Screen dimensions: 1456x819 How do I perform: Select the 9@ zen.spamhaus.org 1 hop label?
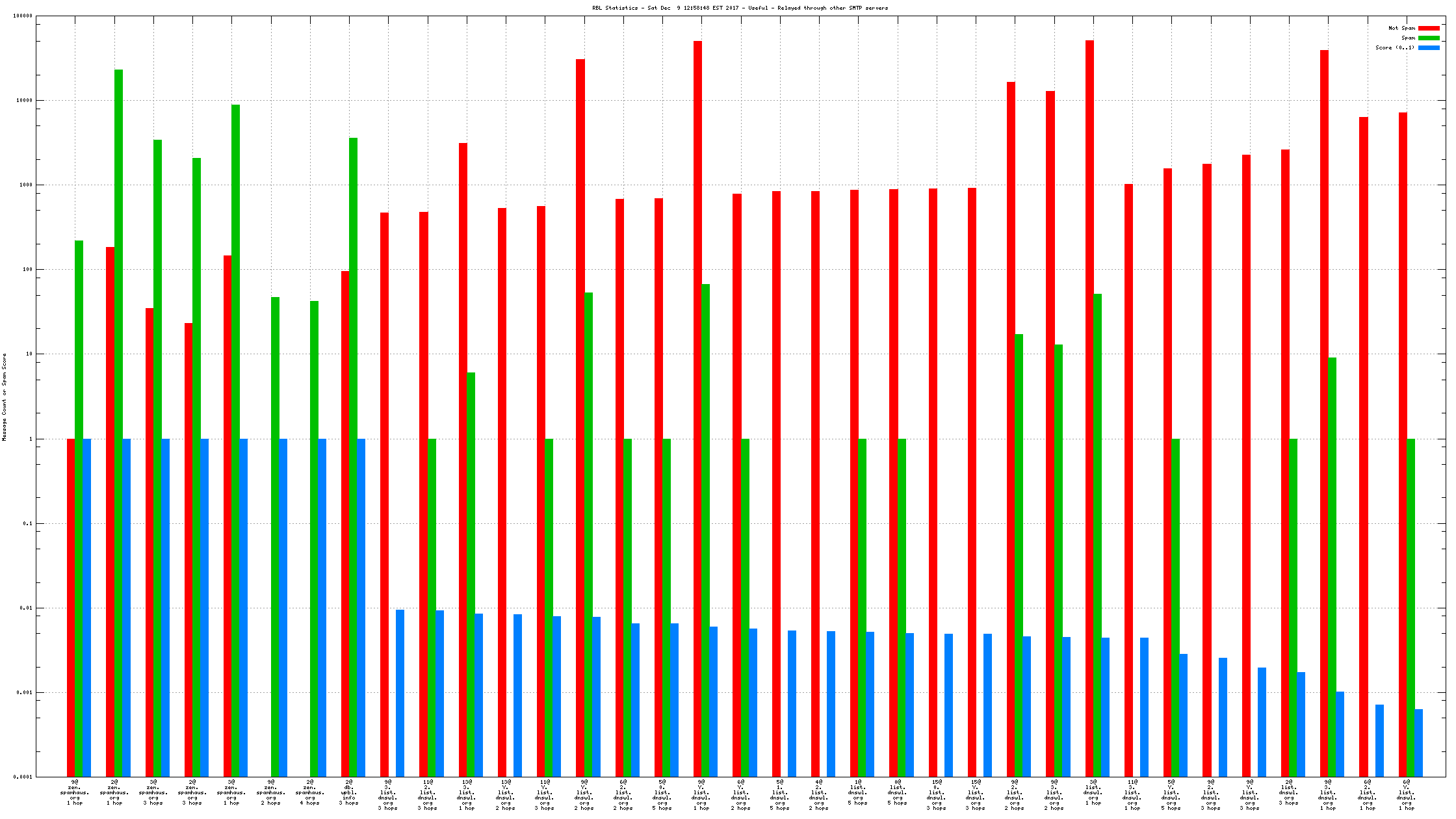(75, 792)
